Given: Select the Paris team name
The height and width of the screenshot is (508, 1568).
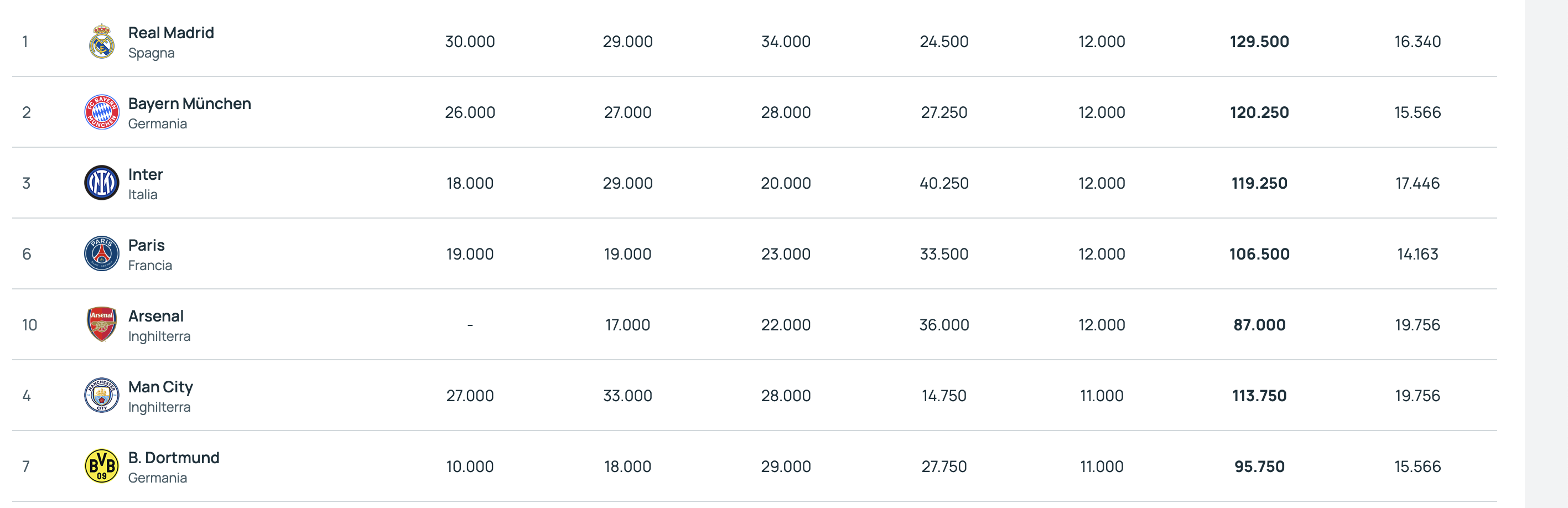Looking at the screenshot, I should click(x=146, y=246).
